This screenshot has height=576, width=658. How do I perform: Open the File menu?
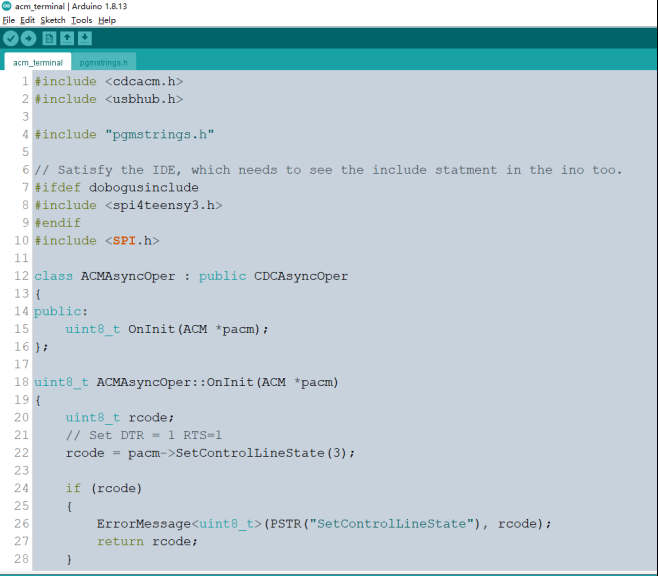(9, 20)
